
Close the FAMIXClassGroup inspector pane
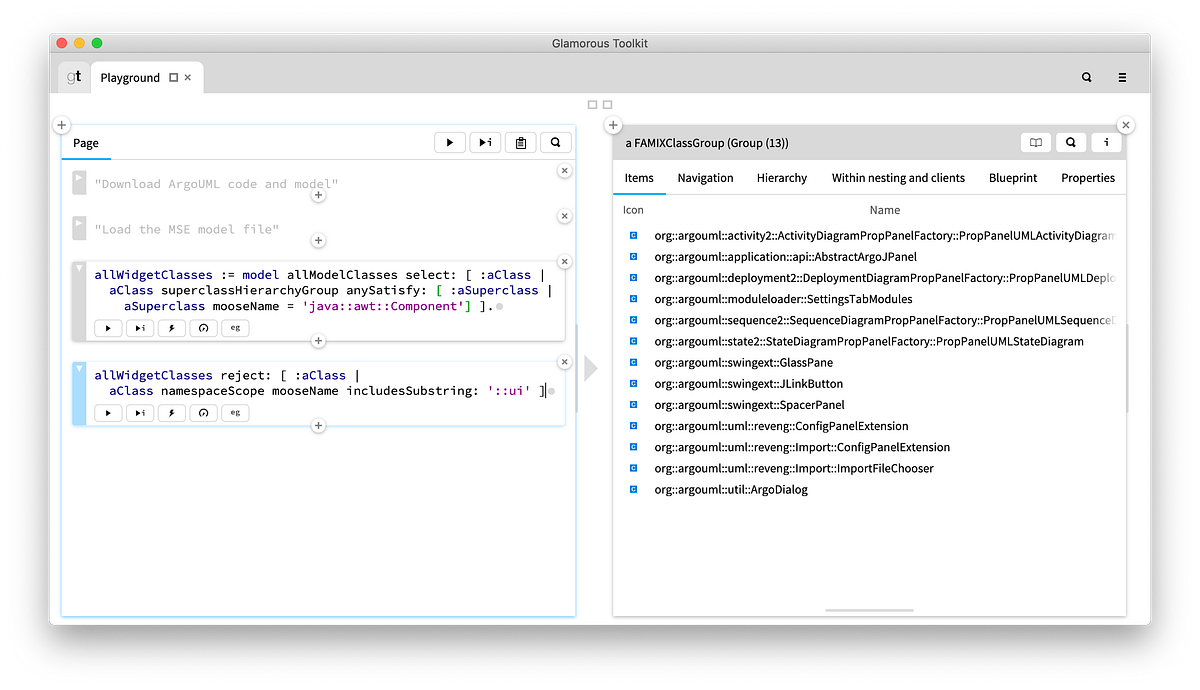(x=1125, y=125)
